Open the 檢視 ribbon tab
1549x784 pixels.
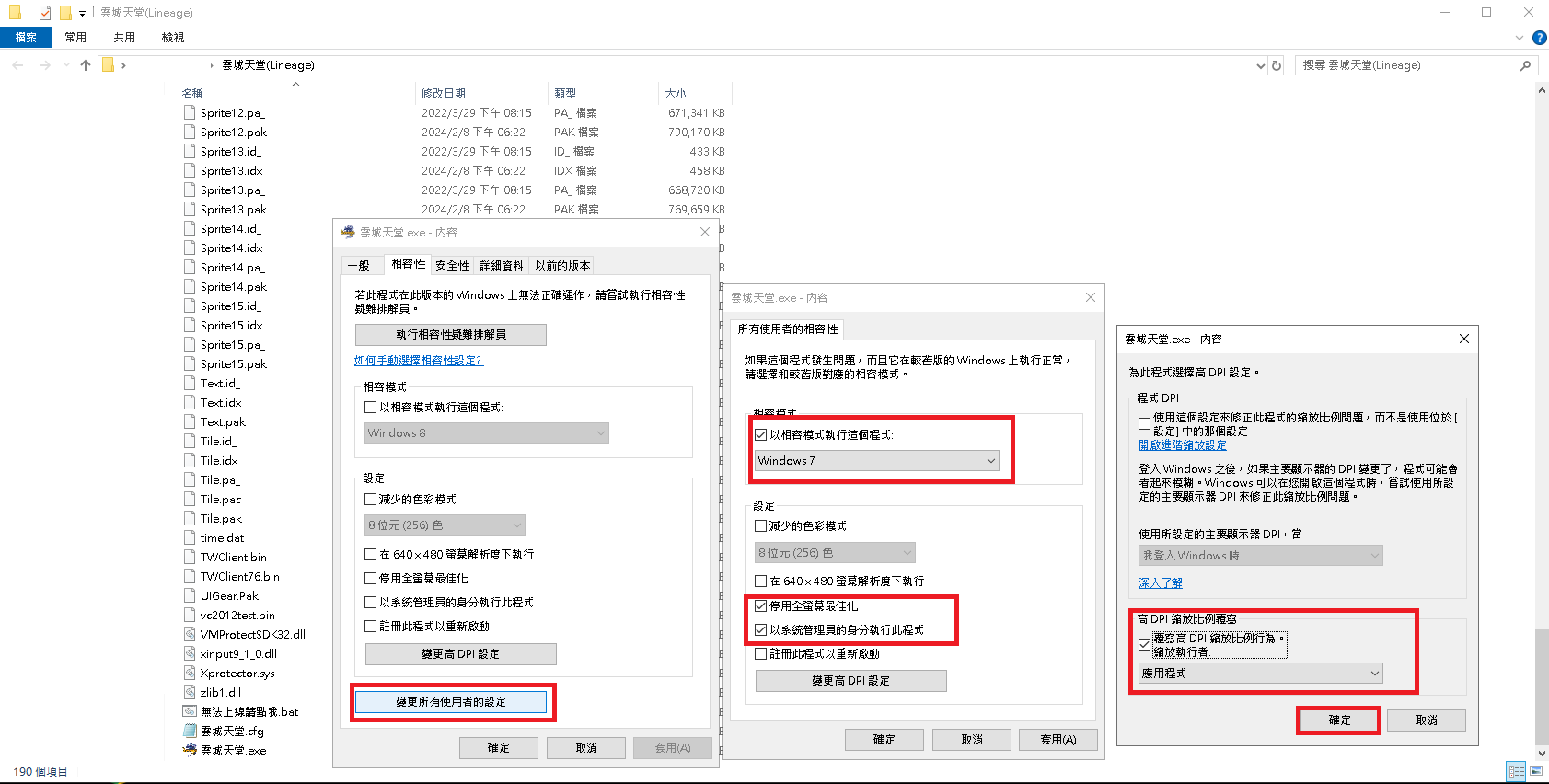point(173,38)
